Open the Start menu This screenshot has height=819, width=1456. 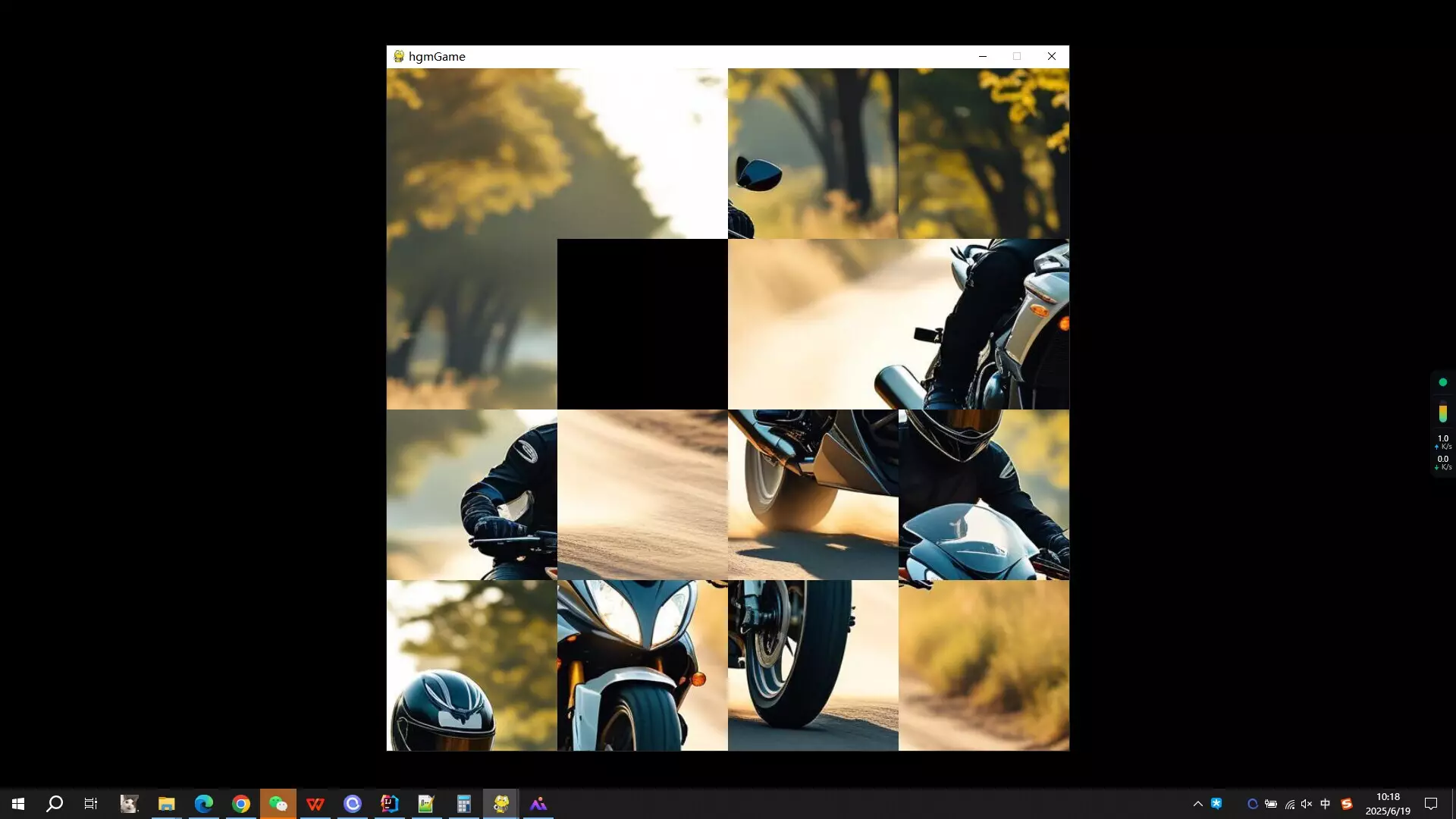(17, 804)
